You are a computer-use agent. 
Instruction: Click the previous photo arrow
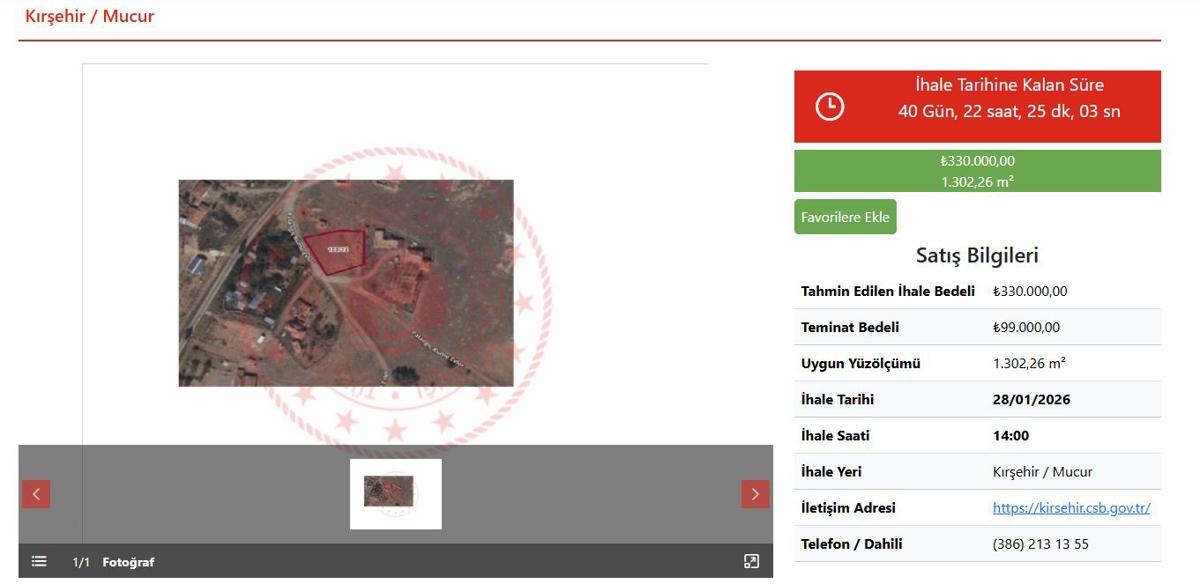36,494
